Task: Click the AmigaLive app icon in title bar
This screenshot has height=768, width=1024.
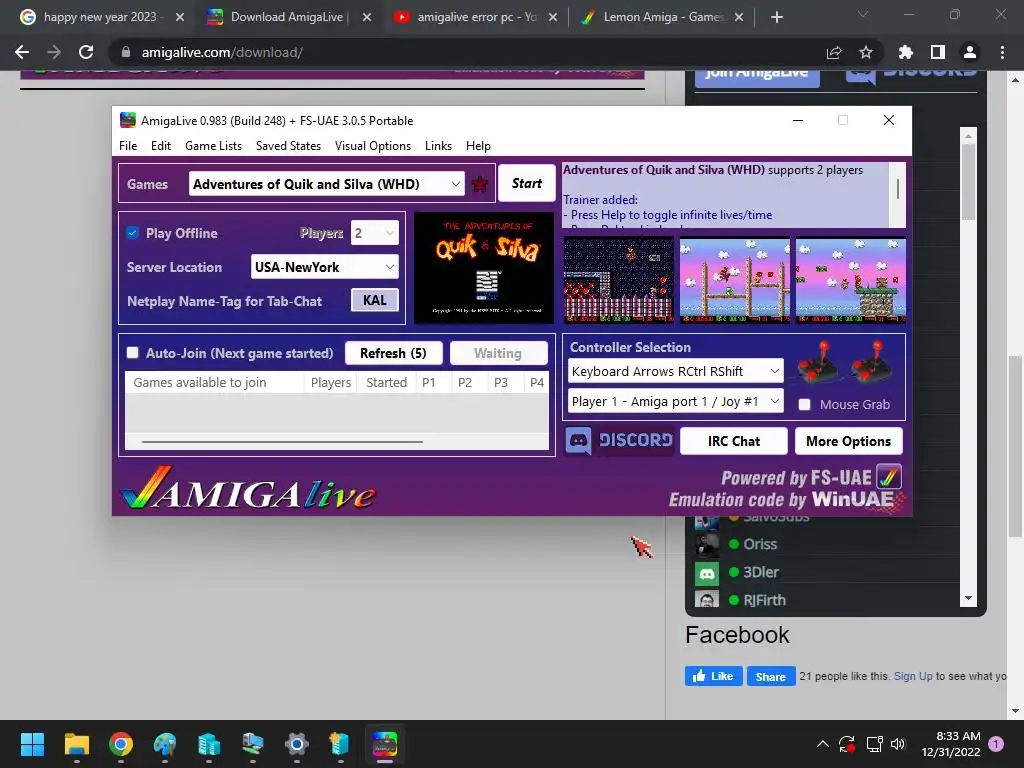Action: (128, 120)
